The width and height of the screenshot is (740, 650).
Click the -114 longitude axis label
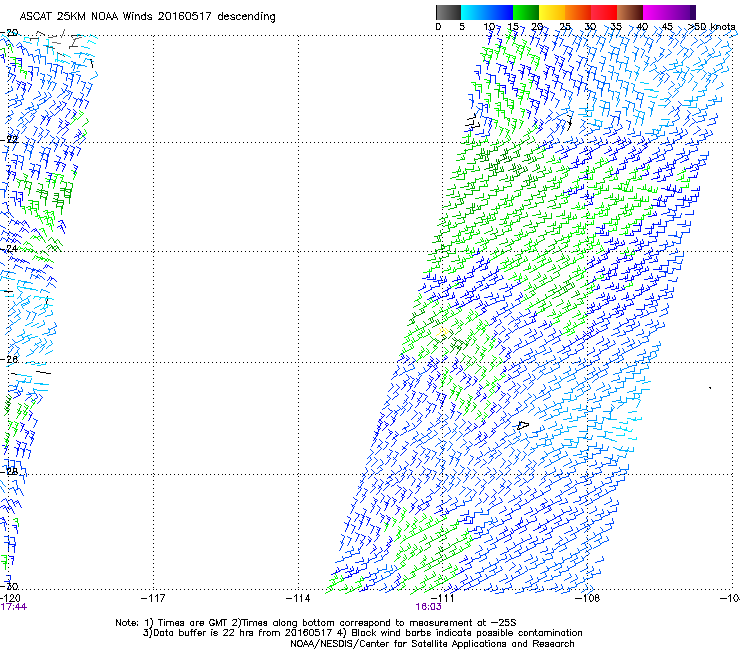298,599
